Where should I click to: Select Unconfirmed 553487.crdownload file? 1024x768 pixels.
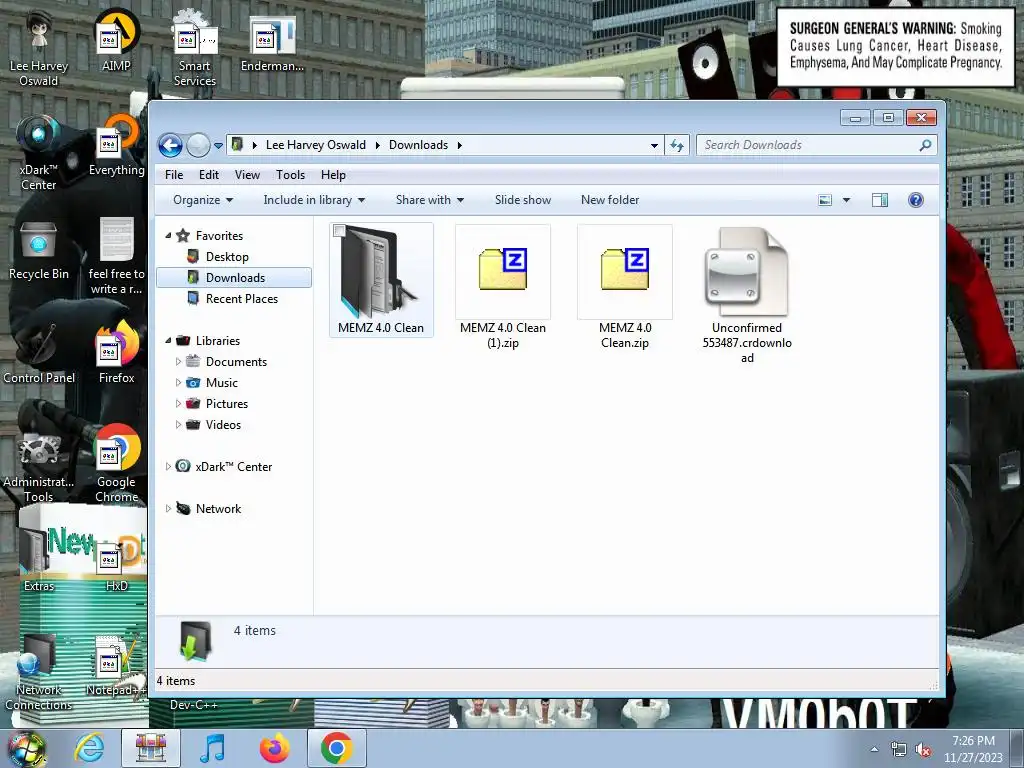747,295
